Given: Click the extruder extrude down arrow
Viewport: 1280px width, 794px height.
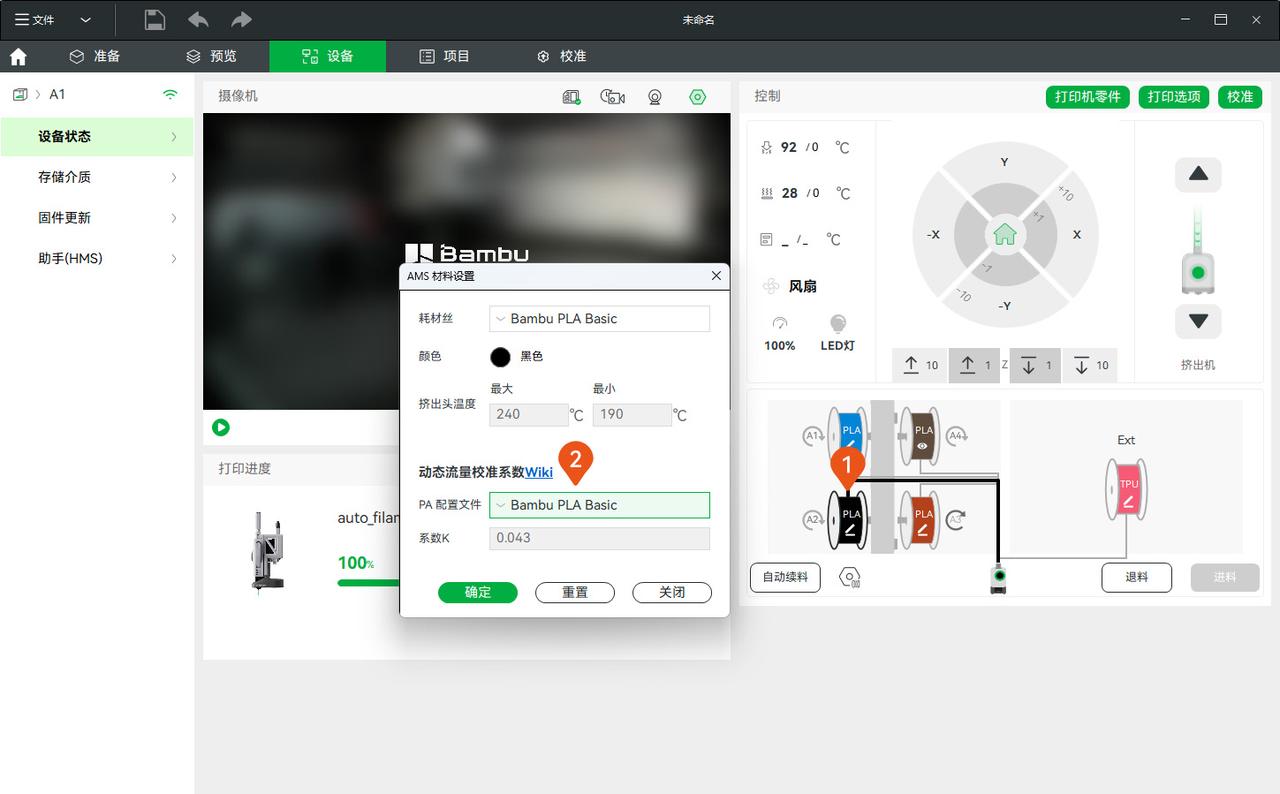Looking at the screenshot, I should point(1198,322).
